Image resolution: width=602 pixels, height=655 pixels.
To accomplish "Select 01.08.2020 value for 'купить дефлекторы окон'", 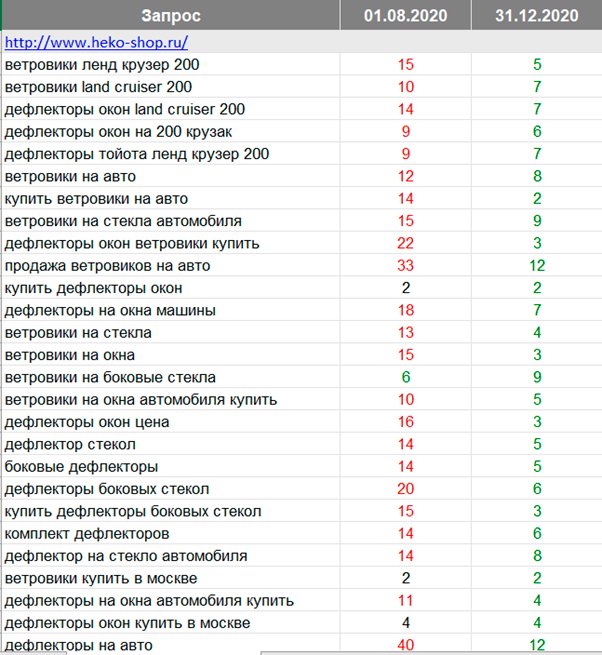I will tap(406, 288).
